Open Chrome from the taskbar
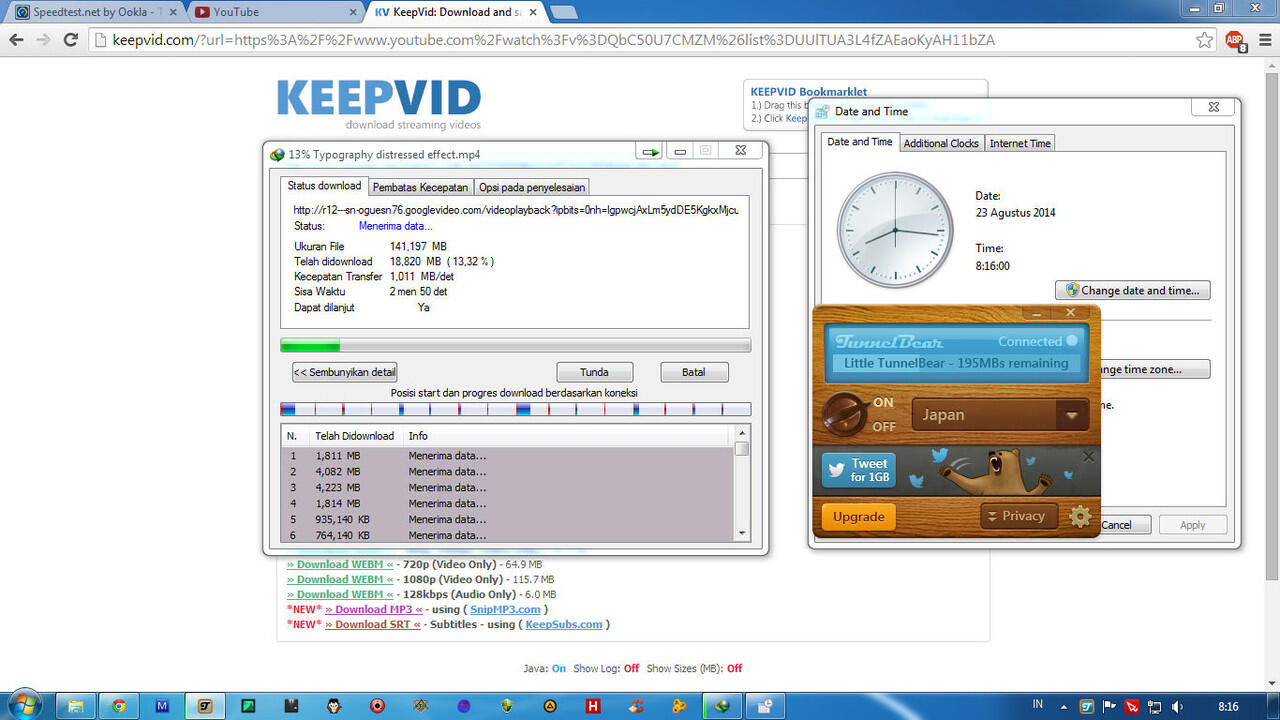Image resolution: width=1280 pixels, height=720 pixels. point(119,705)
